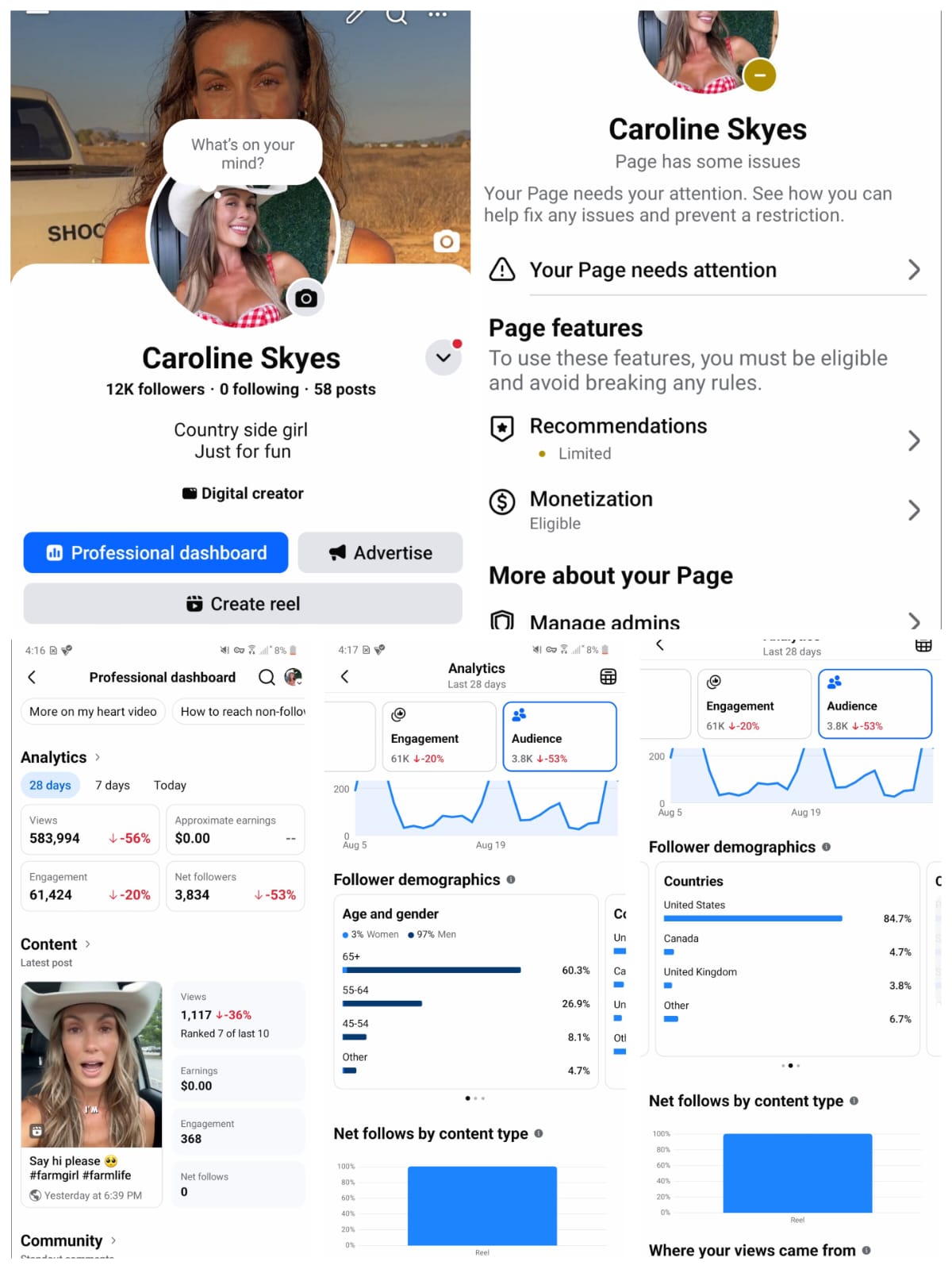Click the Monetization dollar icon
Screen dimensions: 952x1269
coord(502,502)
